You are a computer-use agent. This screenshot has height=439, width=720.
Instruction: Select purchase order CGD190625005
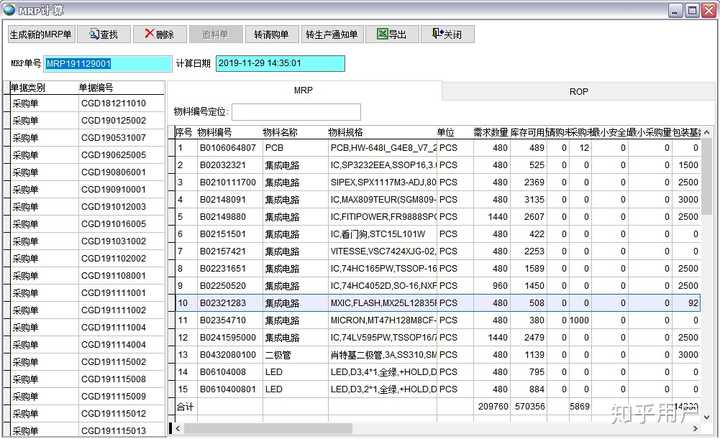(113, 155)
